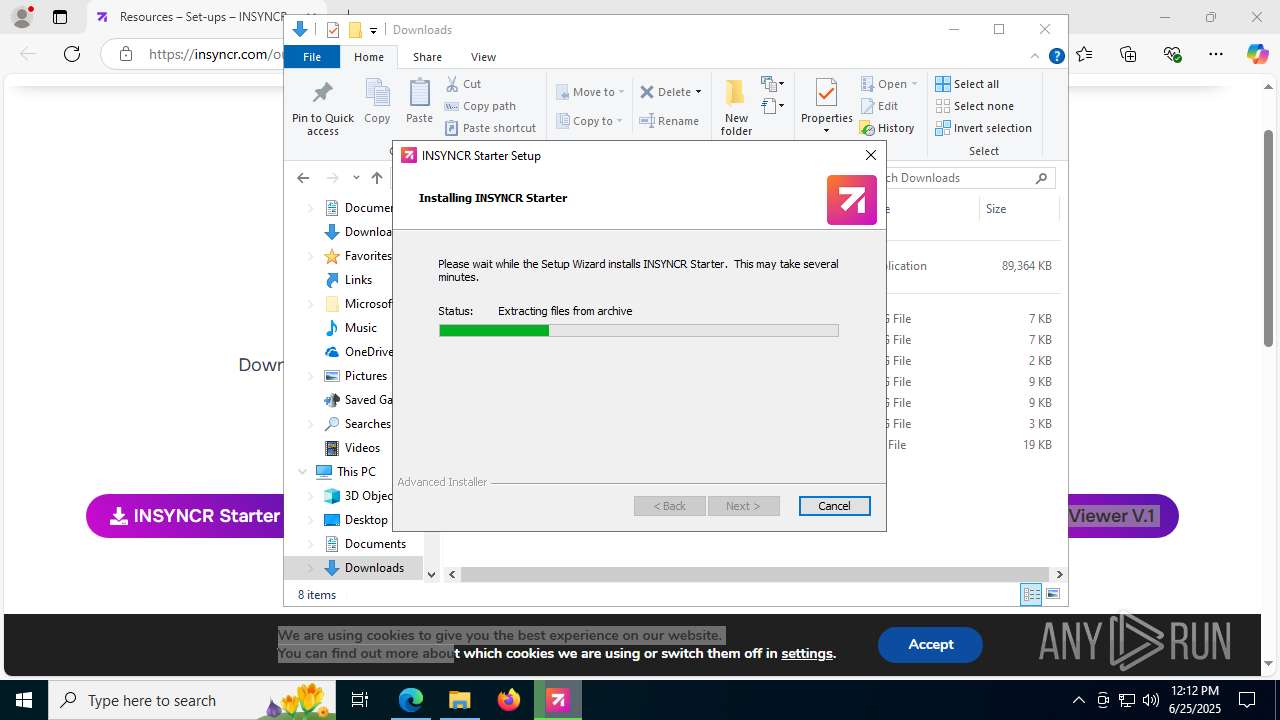Image resolution: width=1280 pixels, height=720 pixels.
Task: Open File Explorer help icon
Action: tap(1056, 57)
